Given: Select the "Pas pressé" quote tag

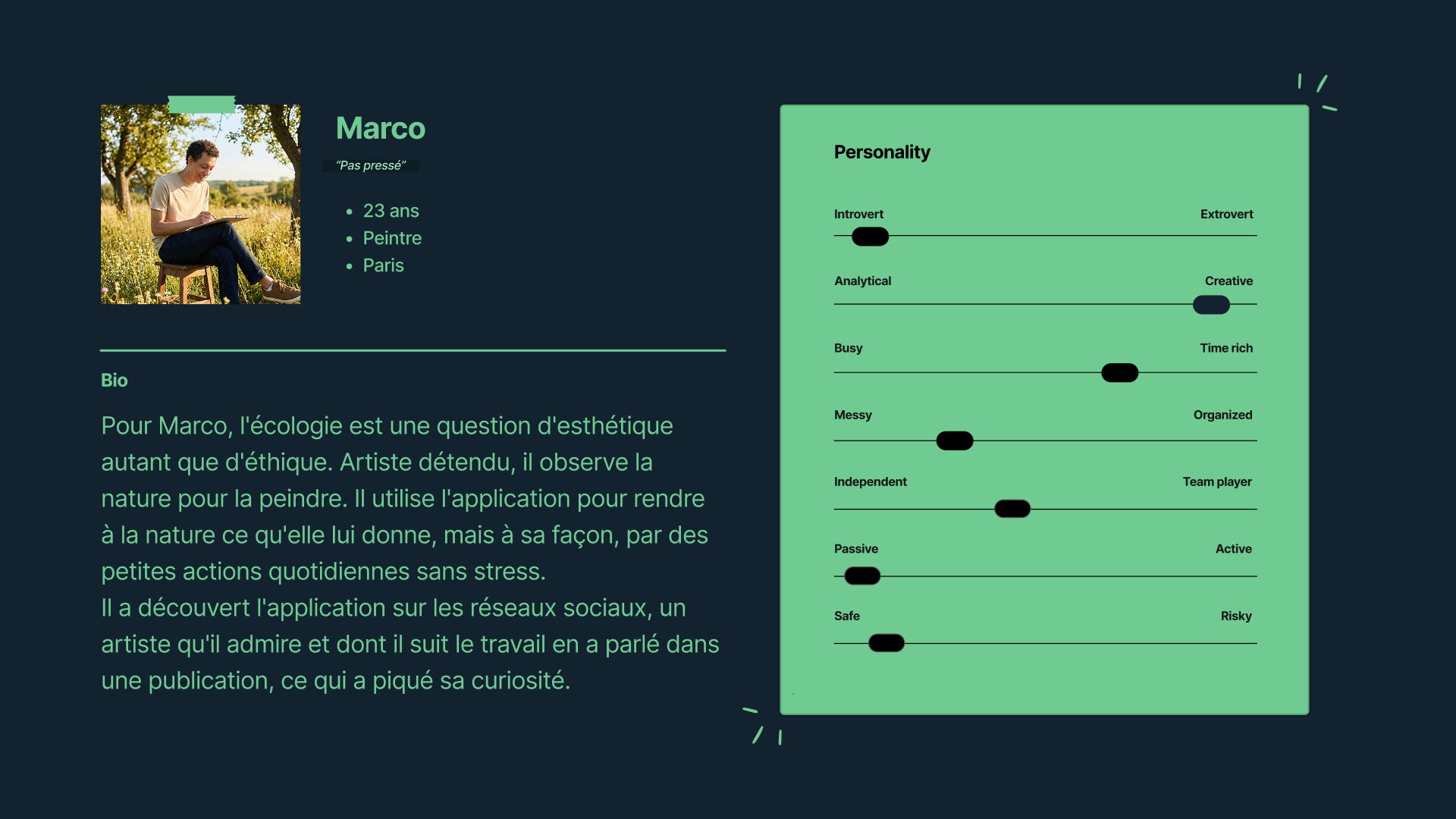Looking at the screenshot, I should coord(371,165).
